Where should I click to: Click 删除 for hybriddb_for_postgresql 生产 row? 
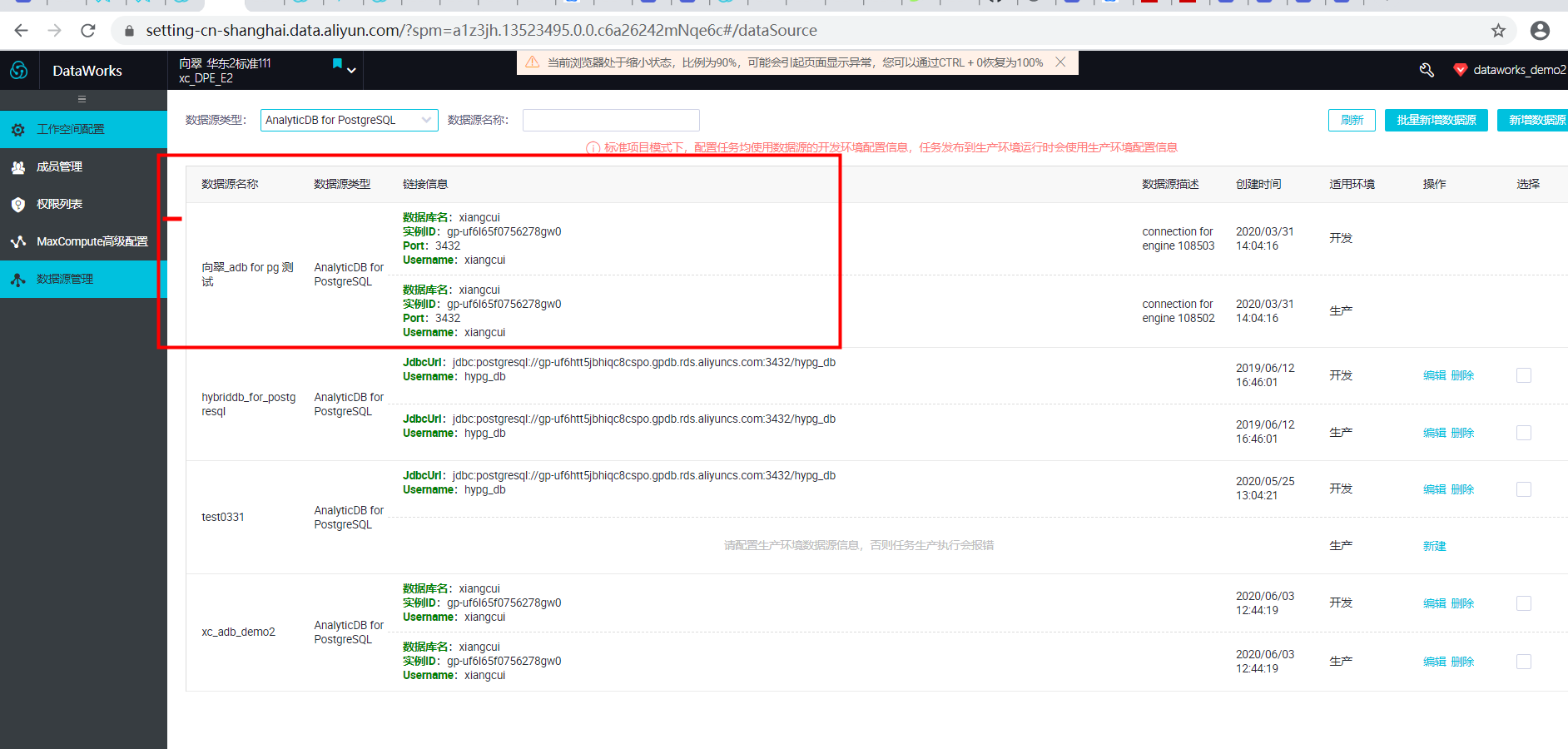1462,433
